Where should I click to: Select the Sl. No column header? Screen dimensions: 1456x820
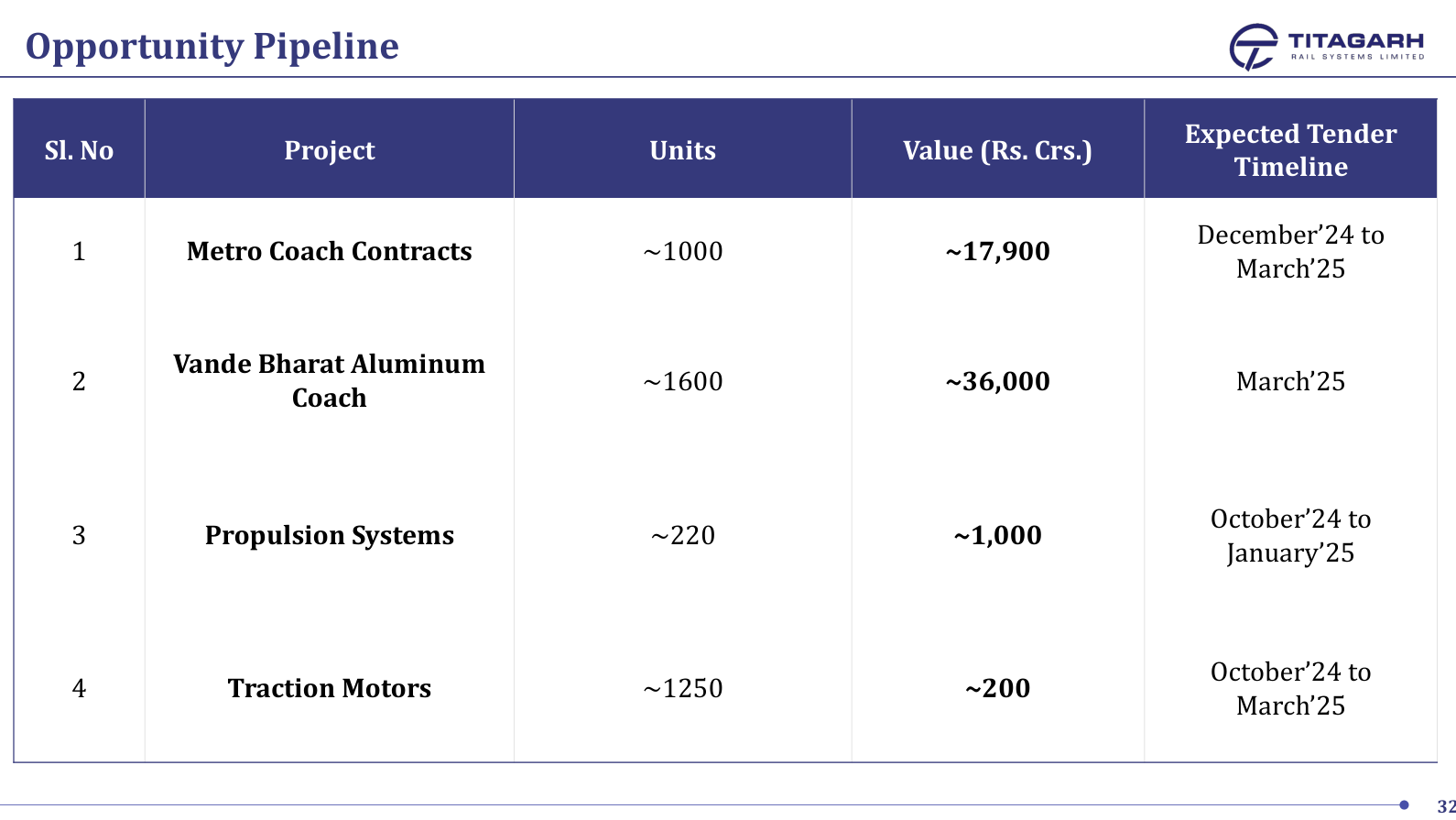pyautogui.click(x=79, y=150)
